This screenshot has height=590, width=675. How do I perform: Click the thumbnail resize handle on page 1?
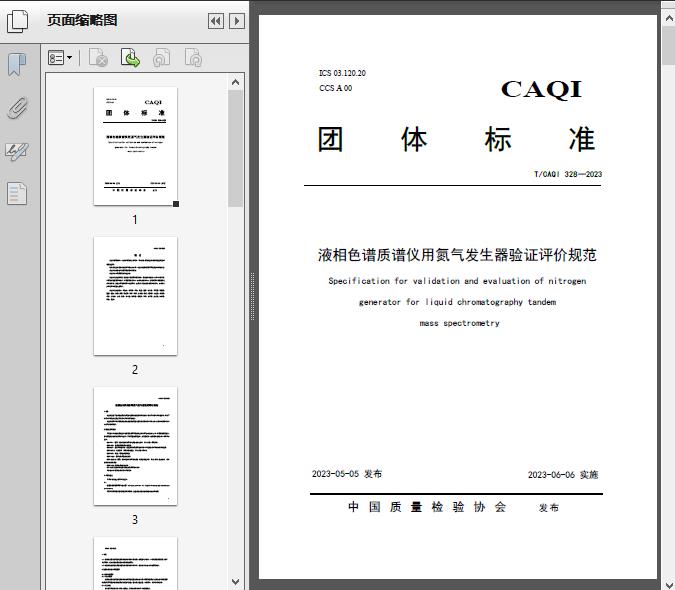point(176,204)
